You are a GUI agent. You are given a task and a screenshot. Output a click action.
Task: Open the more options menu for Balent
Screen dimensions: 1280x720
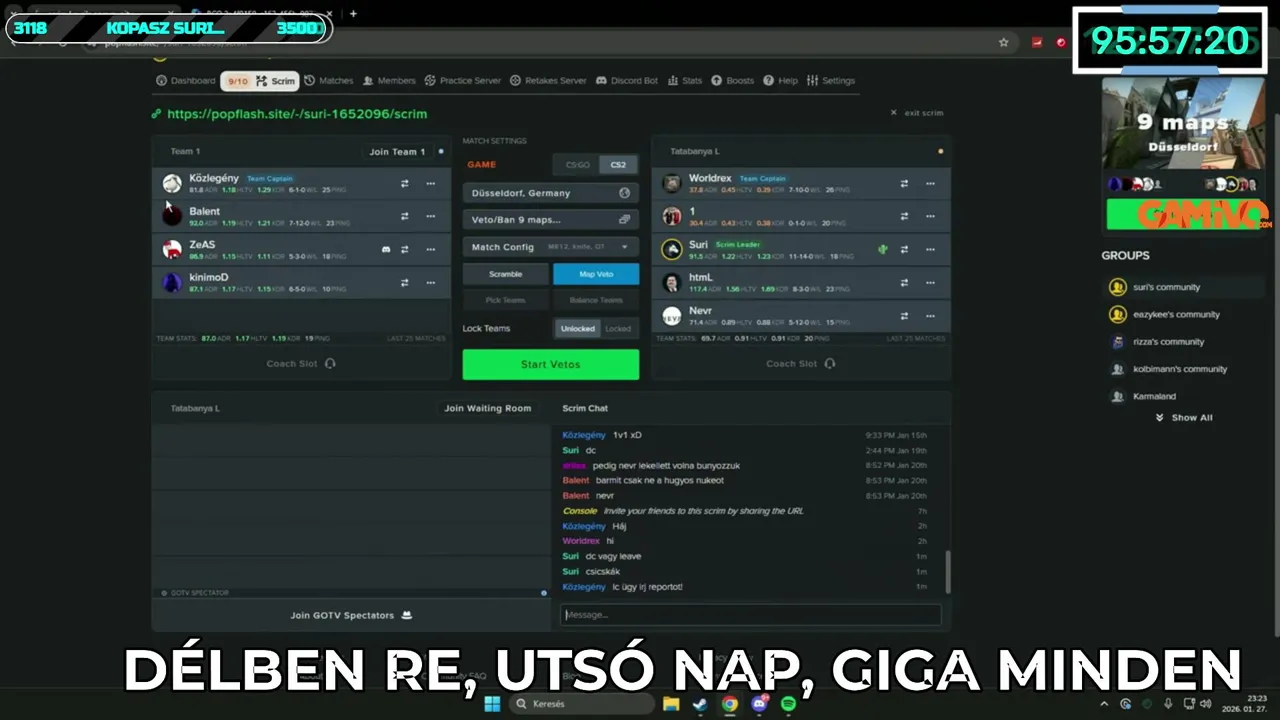431,216
